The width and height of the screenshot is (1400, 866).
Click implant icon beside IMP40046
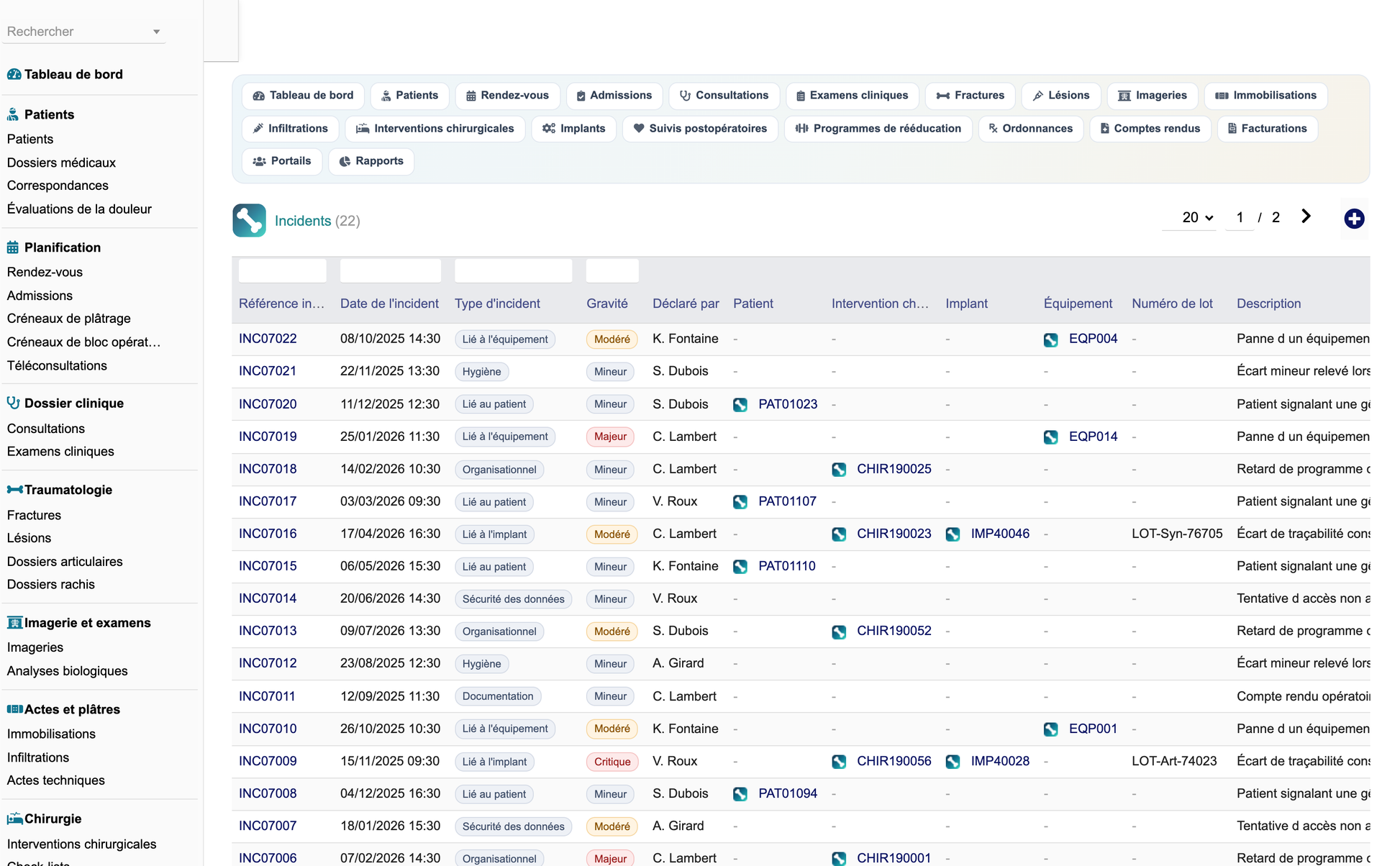point(953,534)
